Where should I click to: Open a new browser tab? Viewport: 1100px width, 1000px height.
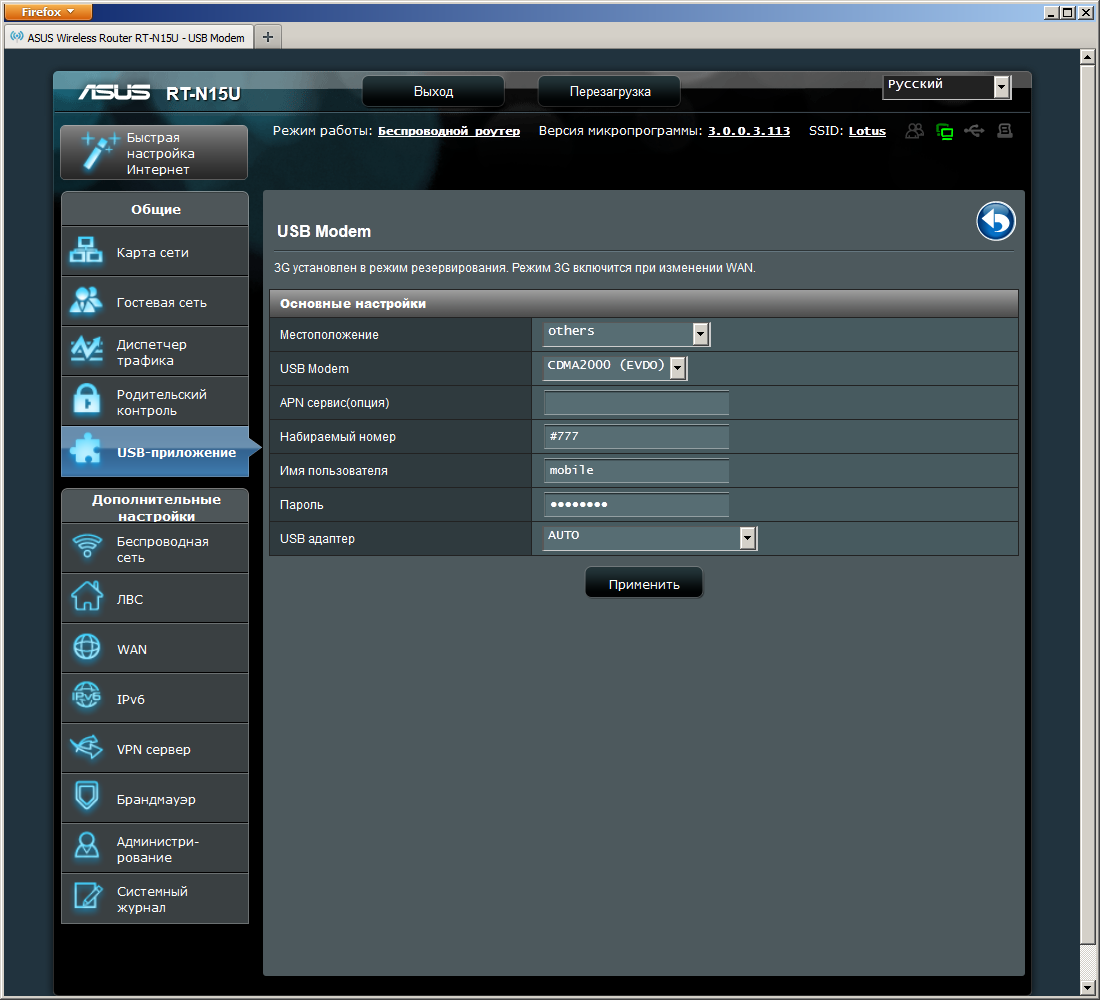268,37
